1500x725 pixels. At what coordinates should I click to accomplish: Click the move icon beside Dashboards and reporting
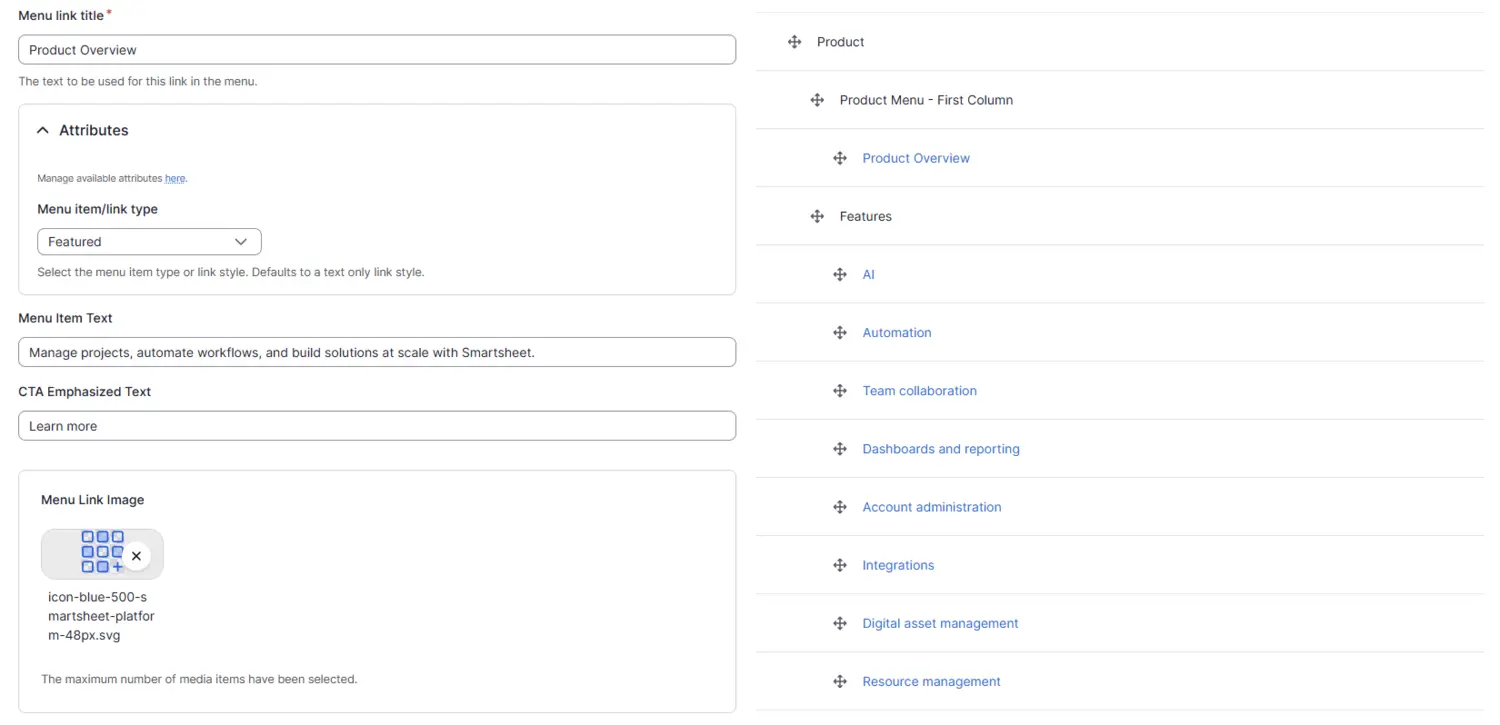pyautogui.click(x=839, y=448)
